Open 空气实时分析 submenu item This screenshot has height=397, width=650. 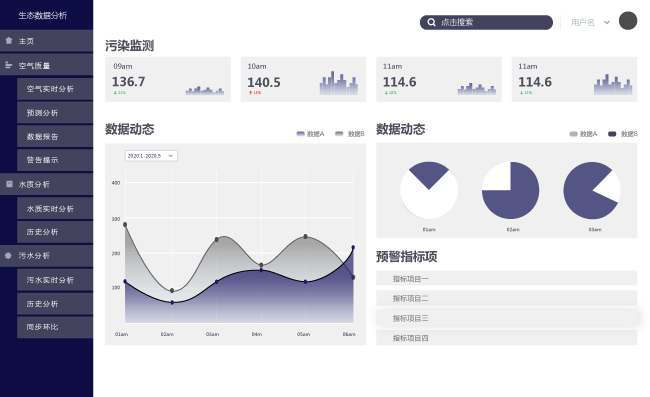55,89
